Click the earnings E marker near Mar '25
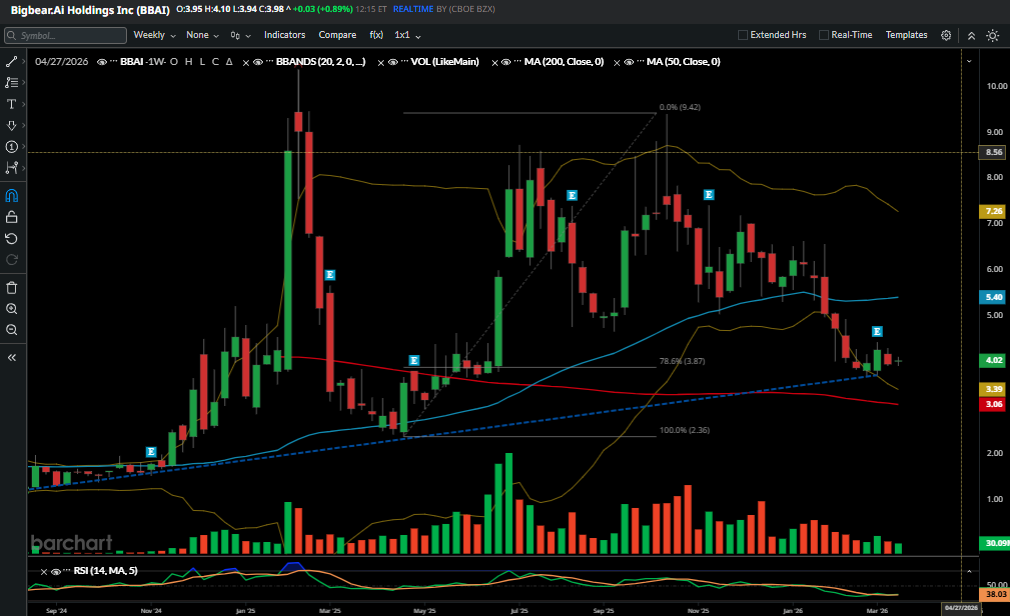The height and width of the screenshot is (616, 1010). 330,274
